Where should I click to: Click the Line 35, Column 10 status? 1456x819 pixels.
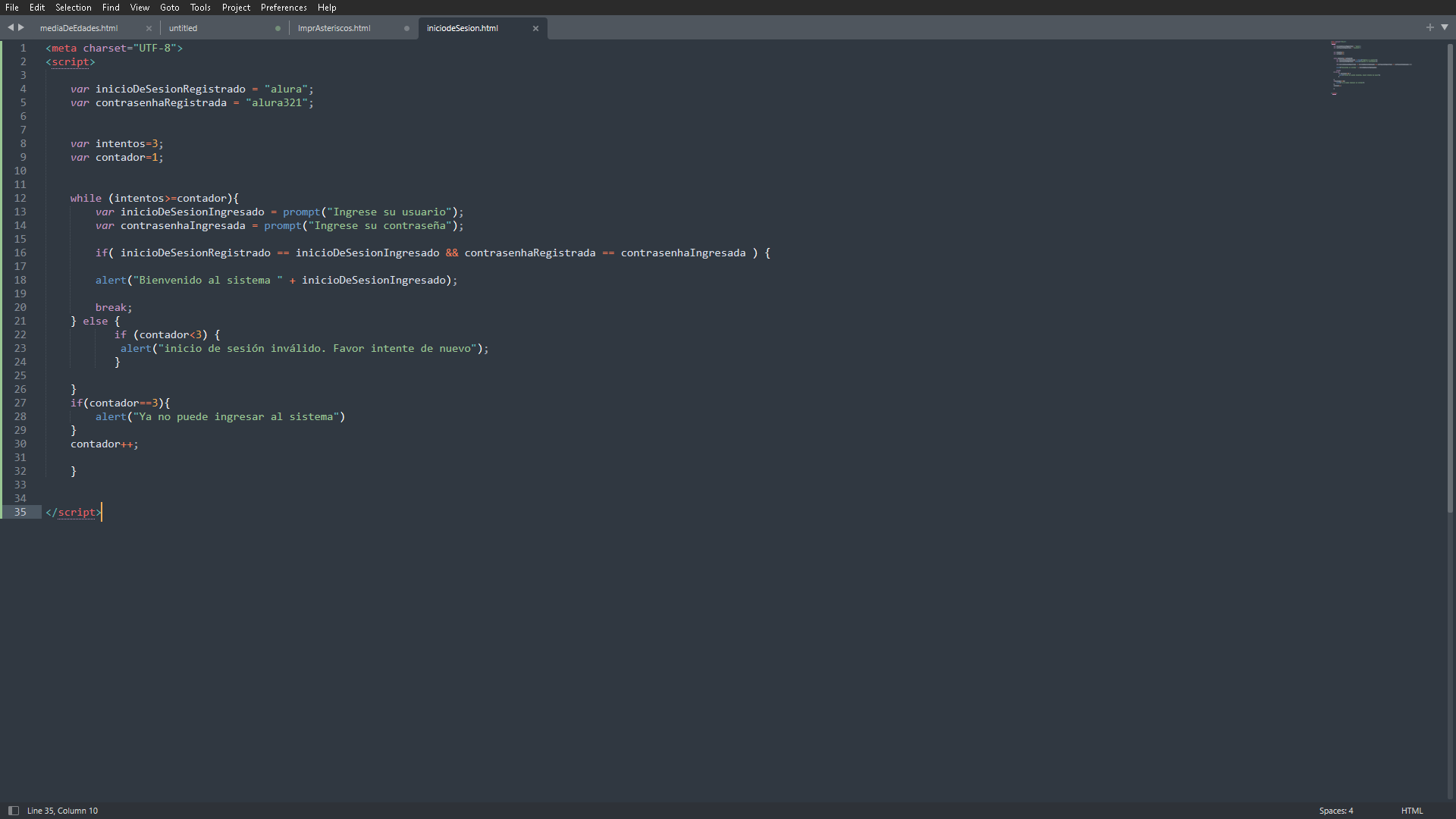coord(62,811)
